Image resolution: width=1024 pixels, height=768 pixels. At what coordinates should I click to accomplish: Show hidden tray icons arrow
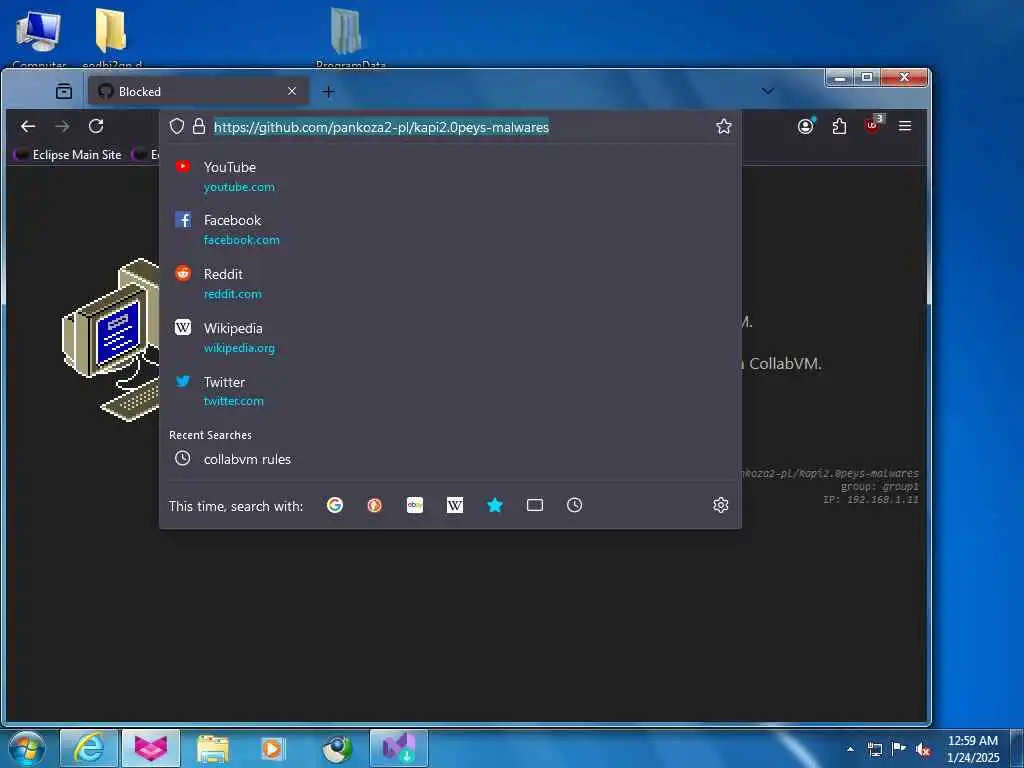pos(850,749)
